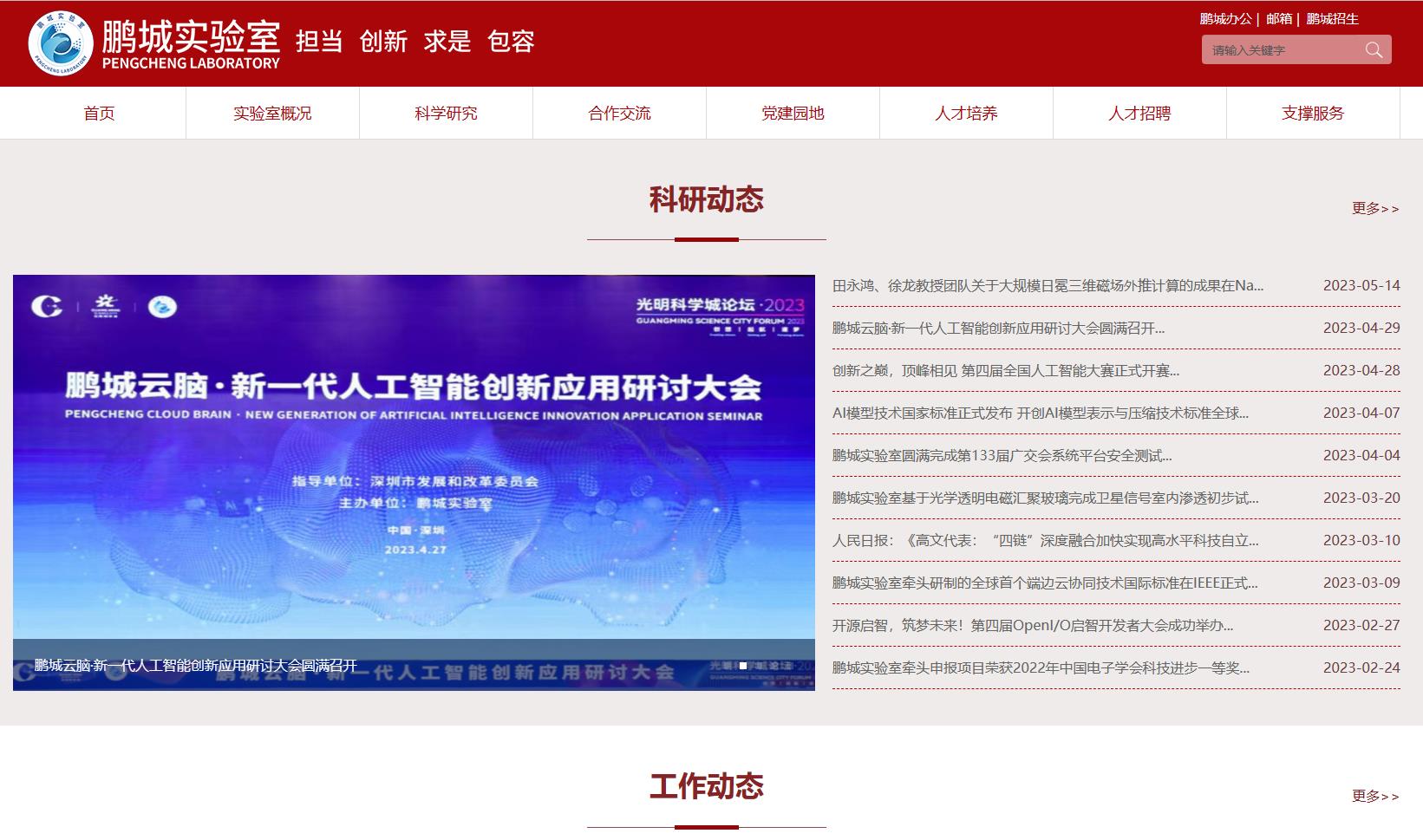
Task: Click the Pengcheng Laboratory circular logo
Action: (x=60, y=42)
